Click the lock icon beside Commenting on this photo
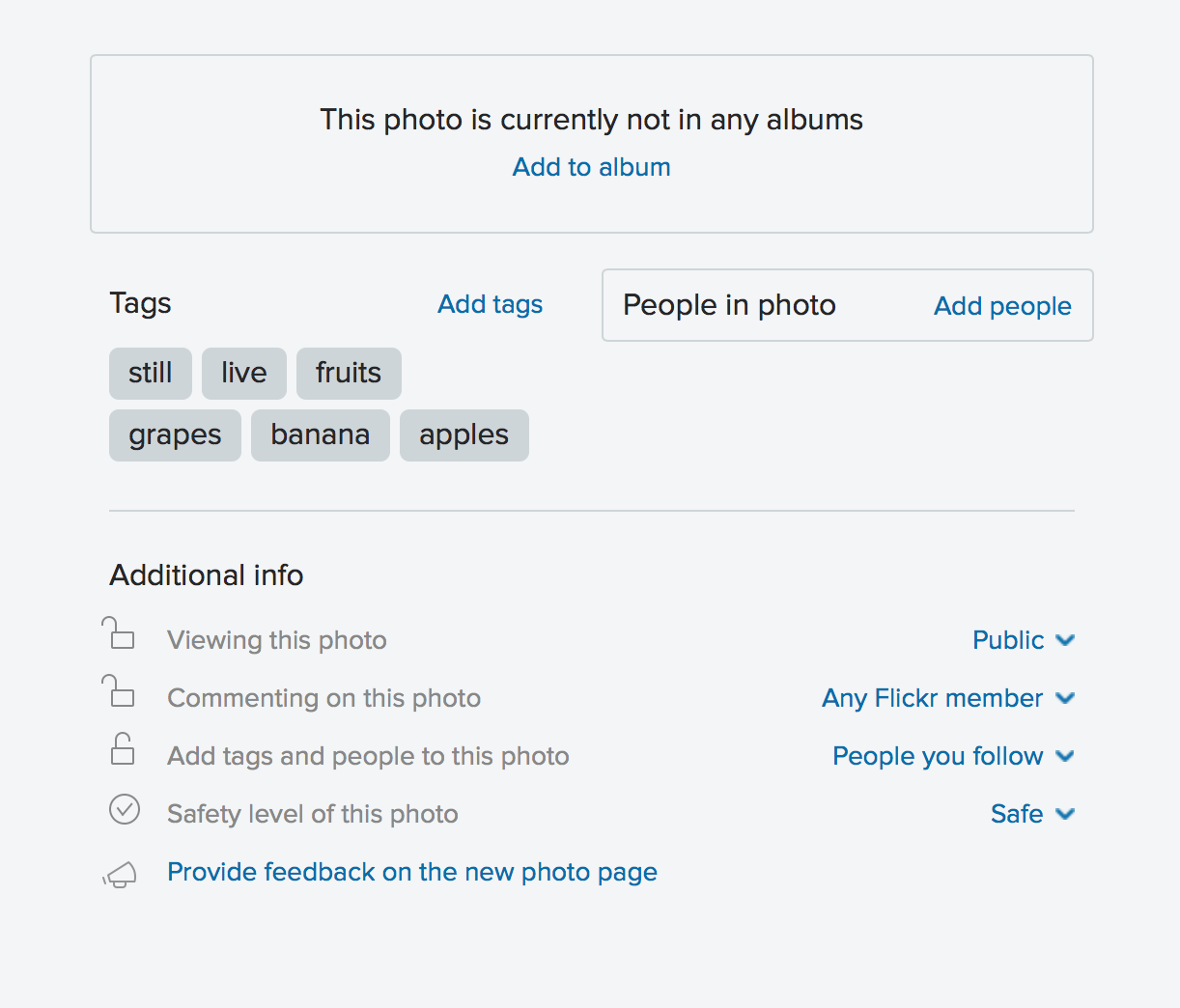Image resolution: width=1180 pixels, height=1008 pixels. (120, 693)
